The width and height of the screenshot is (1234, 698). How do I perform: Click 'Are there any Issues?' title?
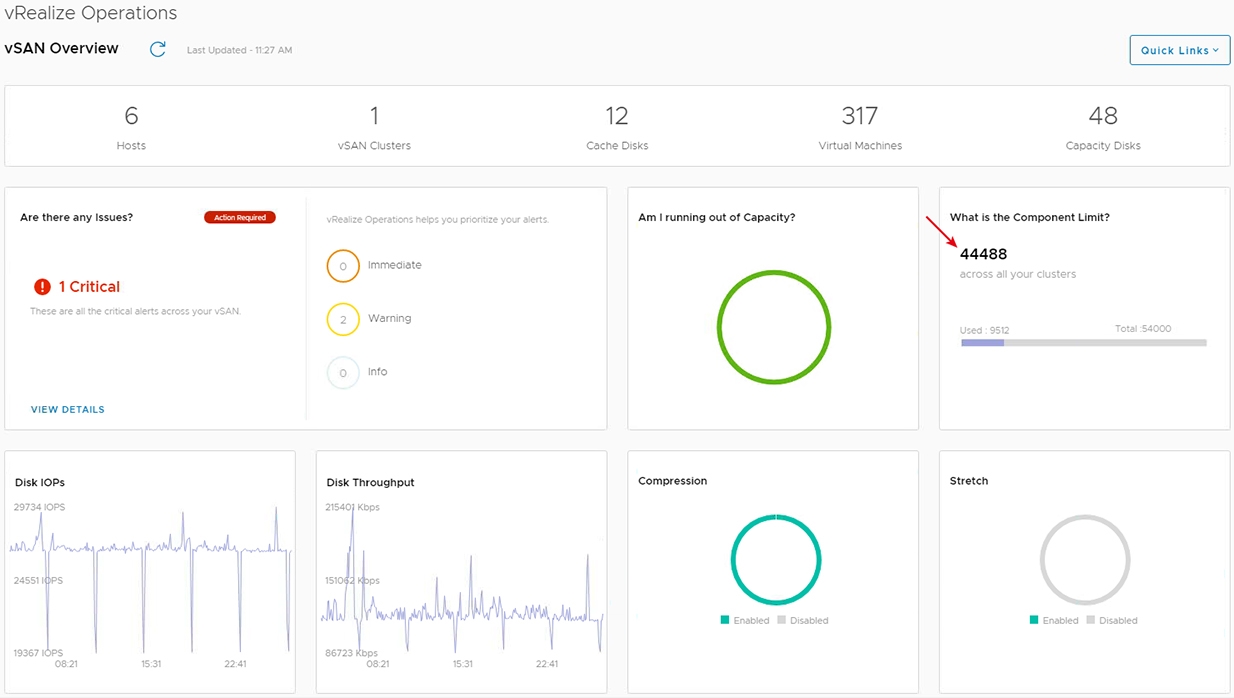coord(76,217)
